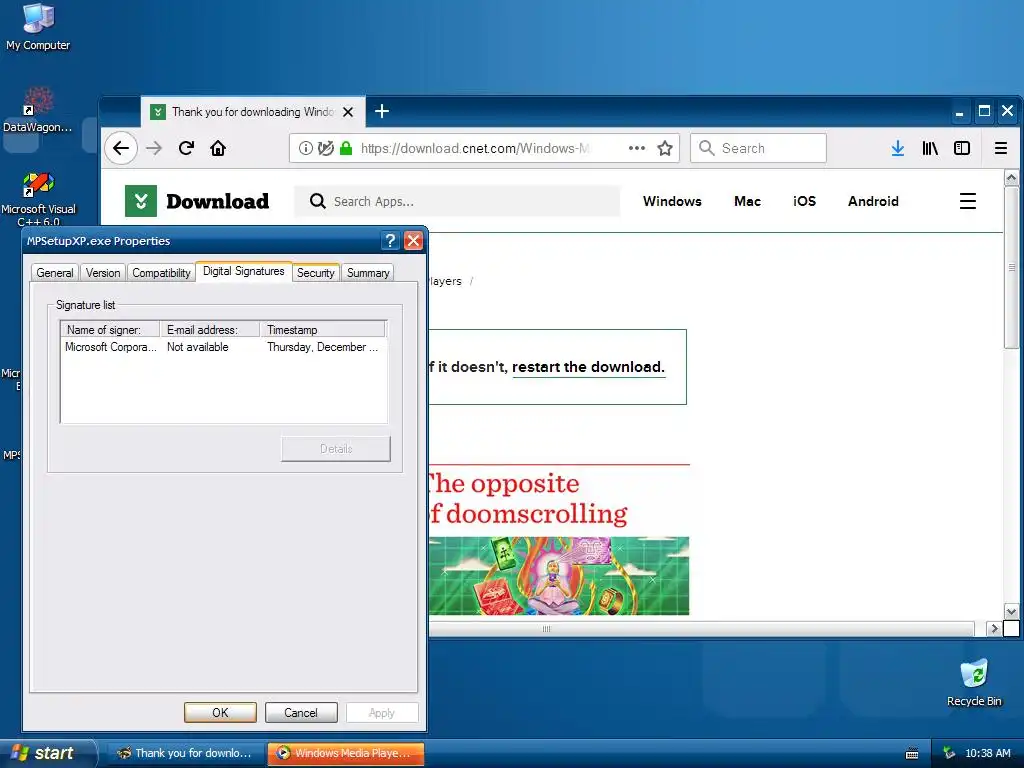Reload the page in Firefox
The height and width of the screenshot is (768, 1024).
186,148
